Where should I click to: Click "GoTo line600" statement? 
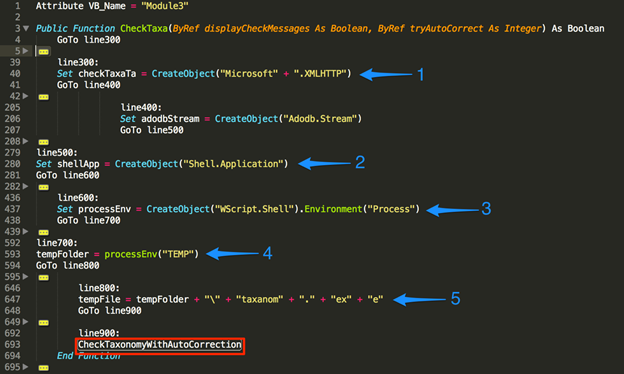point(67,175)
